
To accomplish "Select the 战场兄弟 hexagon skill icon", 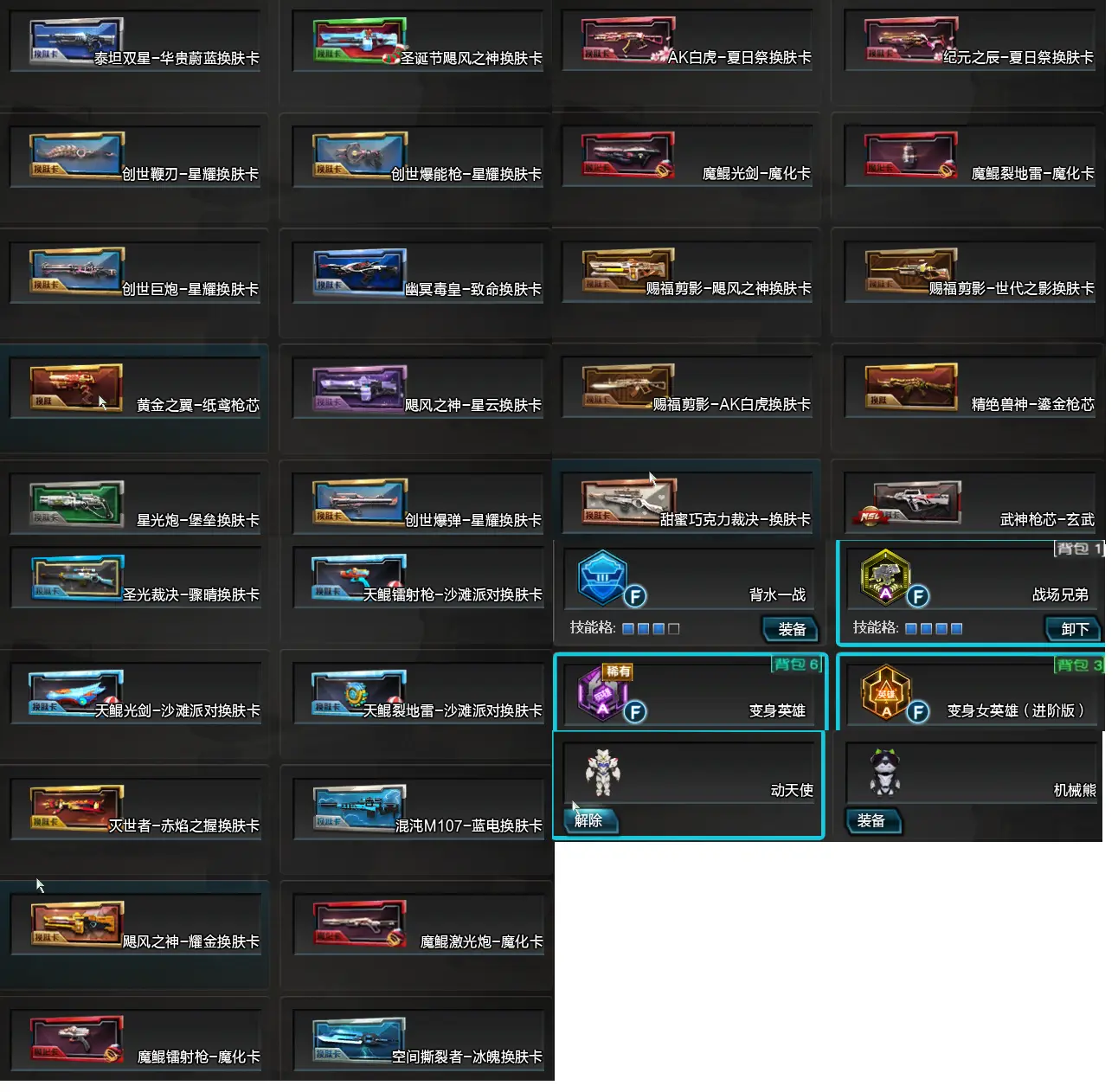I will point(884,577).
